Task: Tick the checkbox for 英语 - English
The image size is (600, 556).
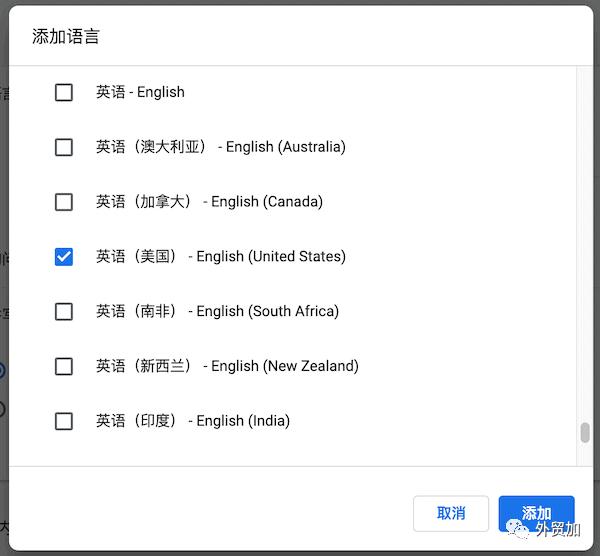Action: click(x=64, y=92)
